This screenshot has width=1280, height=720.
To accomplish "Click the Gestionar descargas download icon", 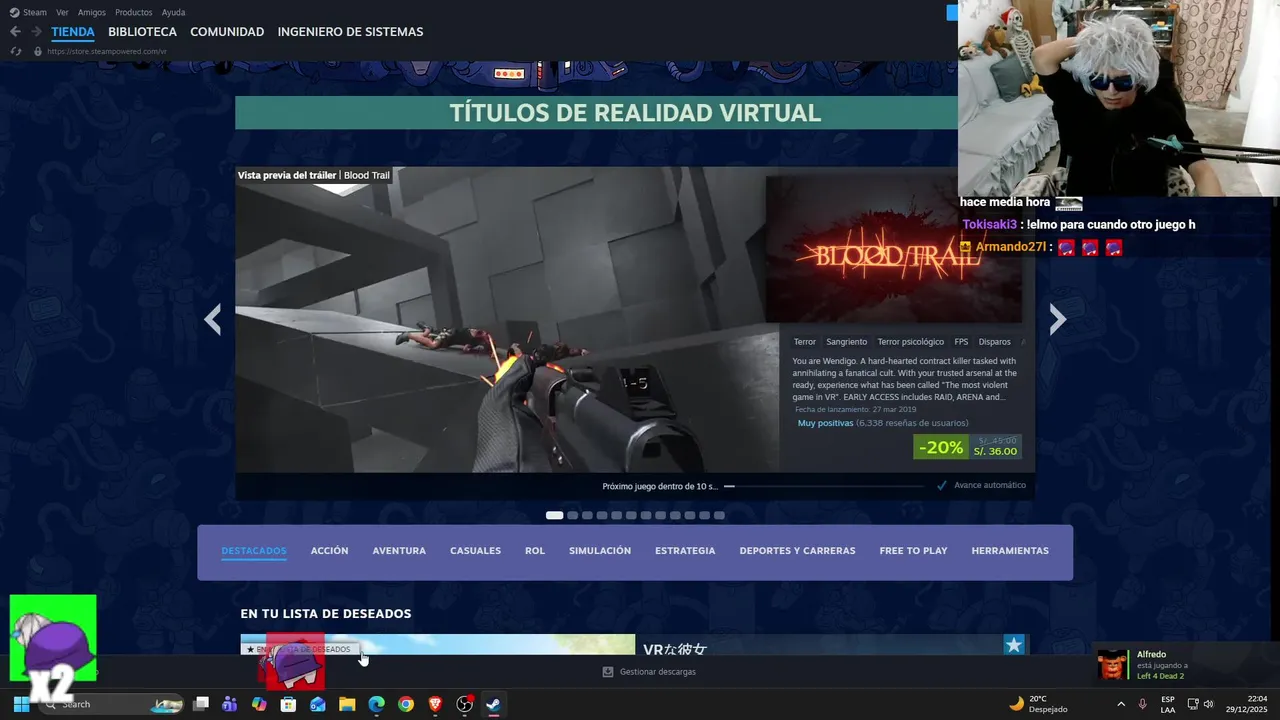I will [x=607, y=672].
